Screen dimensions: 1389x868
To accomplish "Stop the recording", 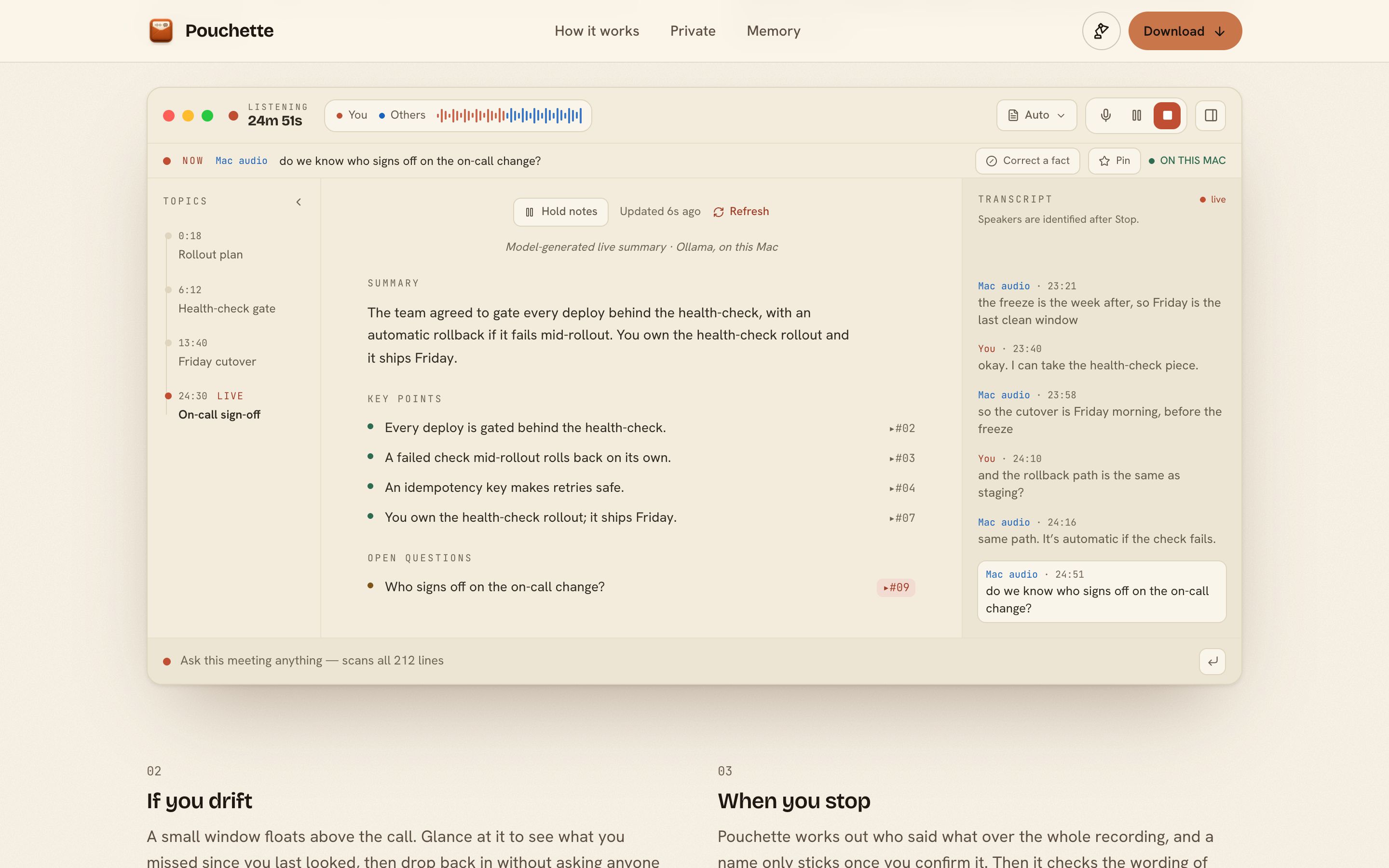I will pyautogui.click(x=1167, y=115).
